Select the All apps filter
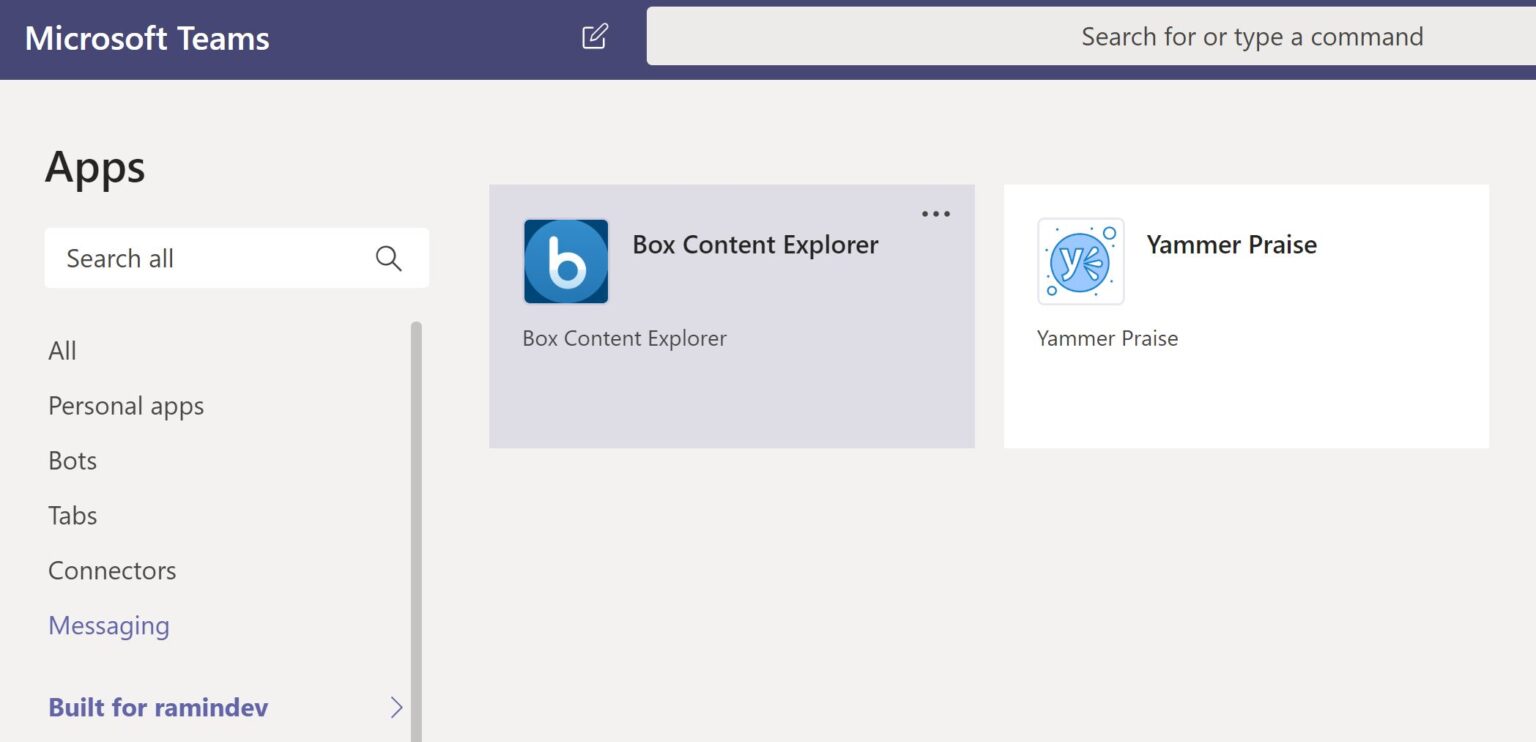 [x=62, y=350]
